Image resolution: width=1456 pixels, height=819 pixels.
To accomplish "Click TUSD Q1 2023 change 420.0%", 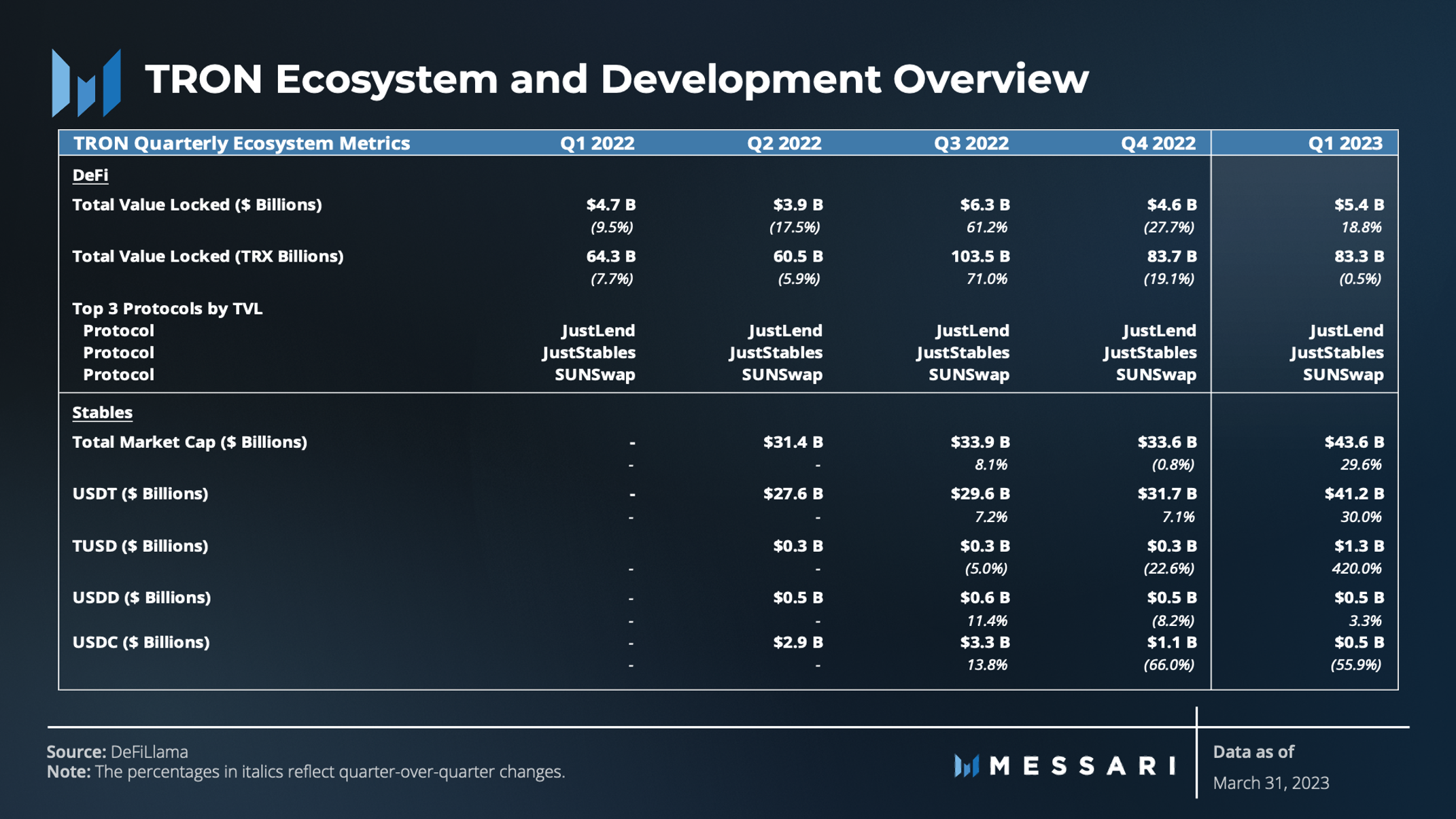I will pos(1356,568).
